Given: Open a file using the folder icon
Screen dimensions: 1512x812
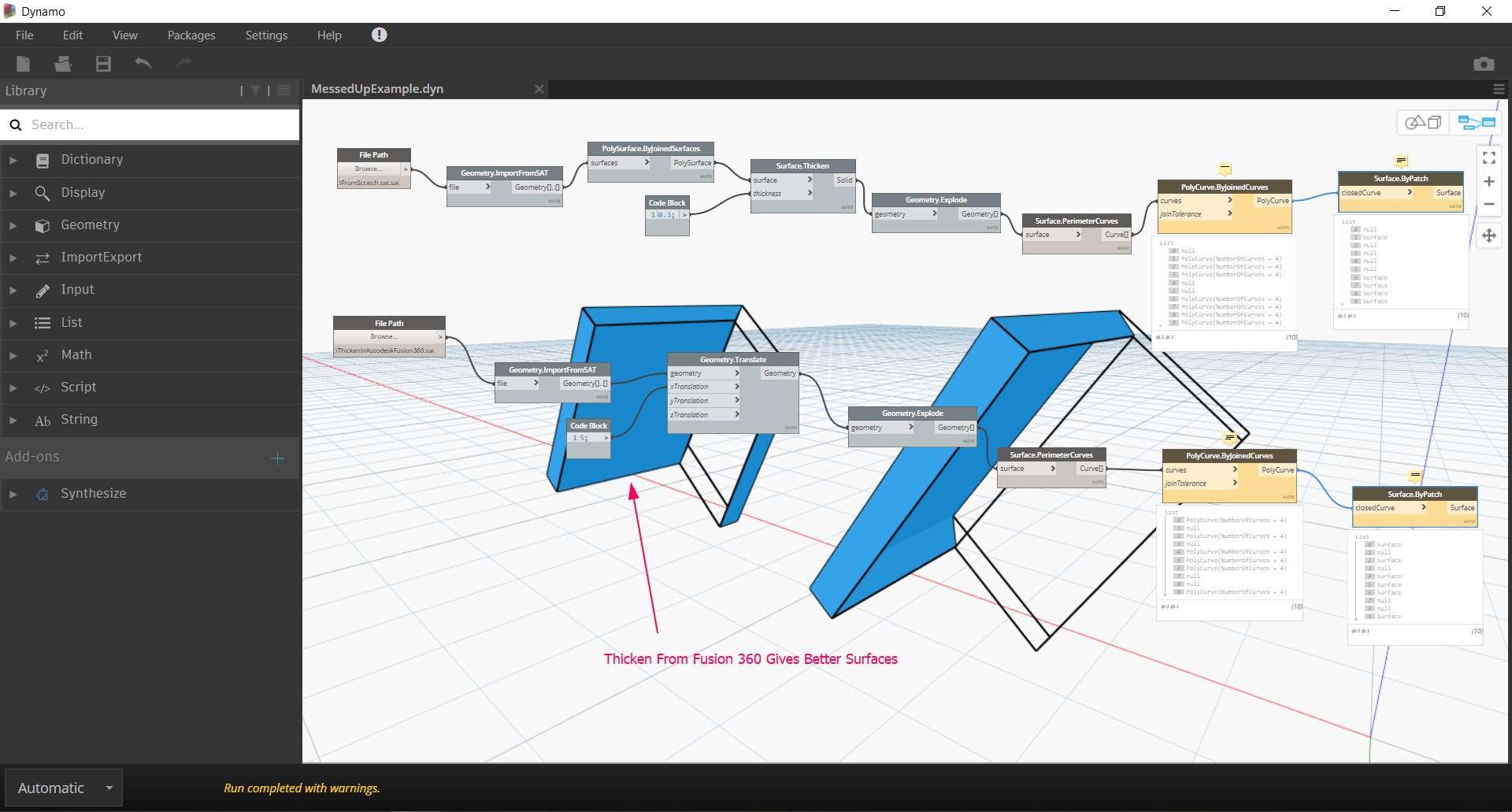Looking at the screenshot, I should pyautogui.click(x=63, y=64).
